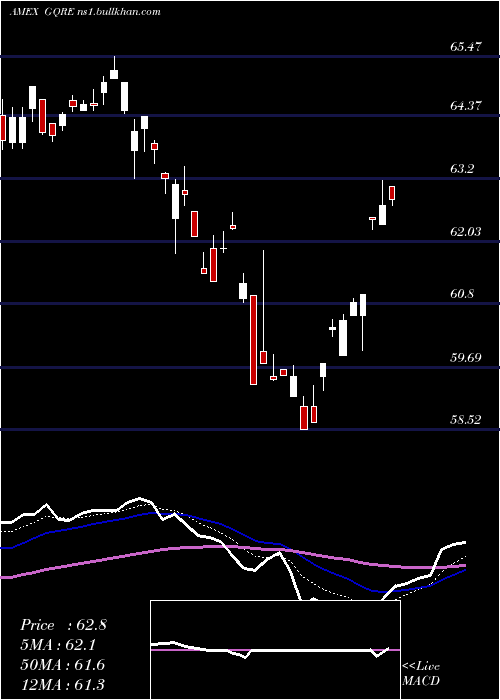Click the lowest red candle at 58.52
The height and width of the screenshot is (700, 500).
[304, 418]
